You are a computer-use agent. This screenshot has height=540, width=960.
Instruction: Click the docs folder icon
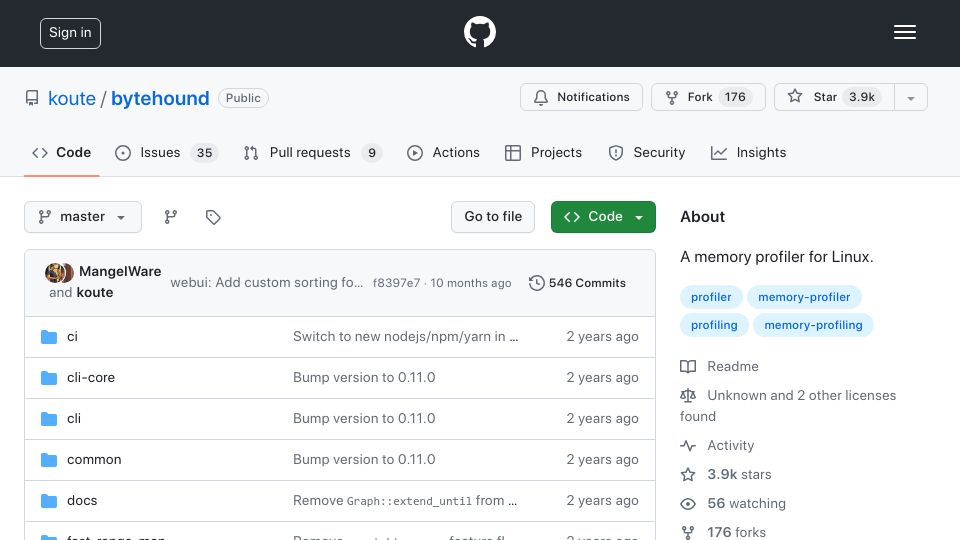49,501
